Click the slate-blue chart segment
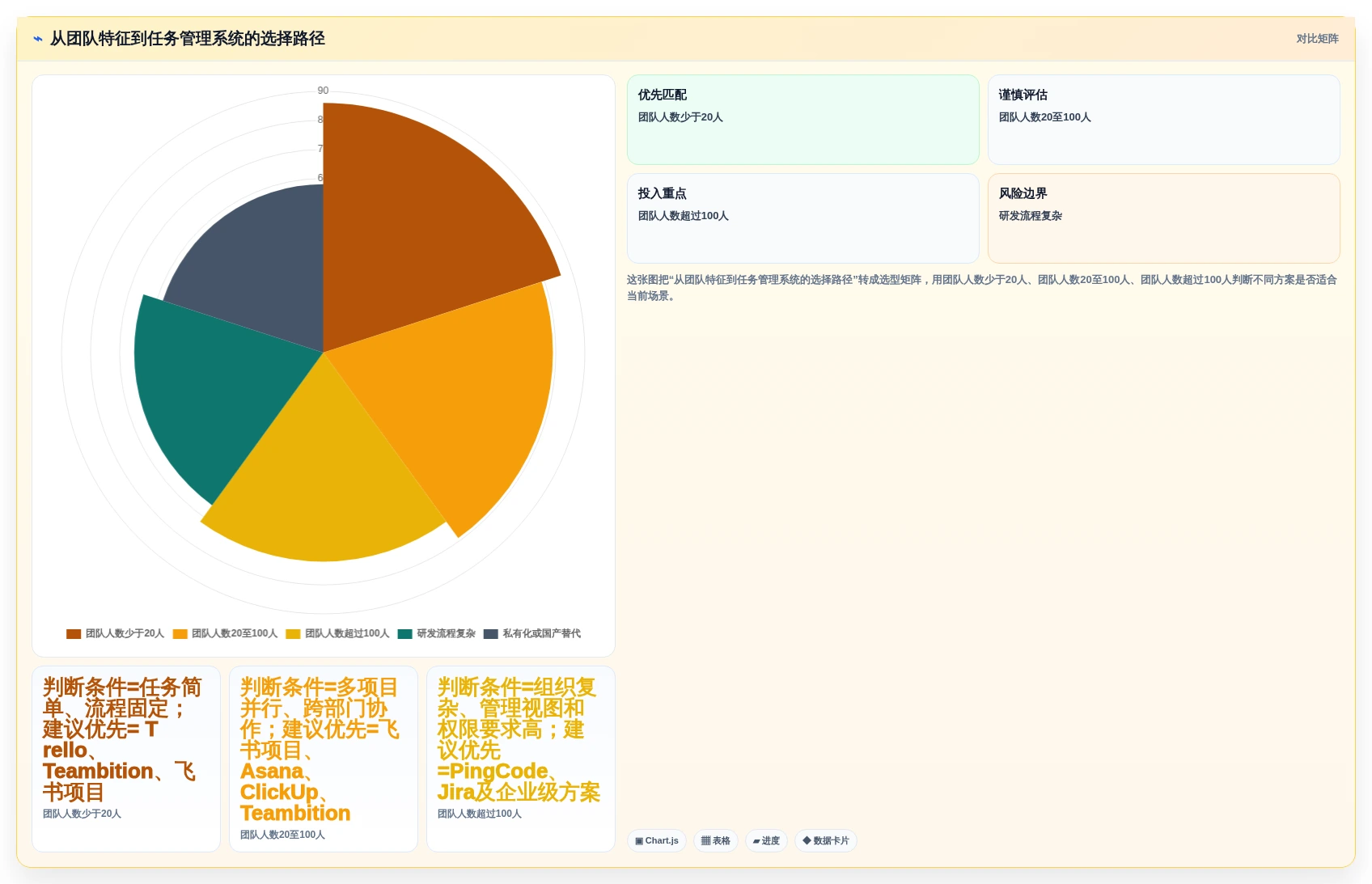This screenshot has width=1372, height=884. [x=259, y=267]
